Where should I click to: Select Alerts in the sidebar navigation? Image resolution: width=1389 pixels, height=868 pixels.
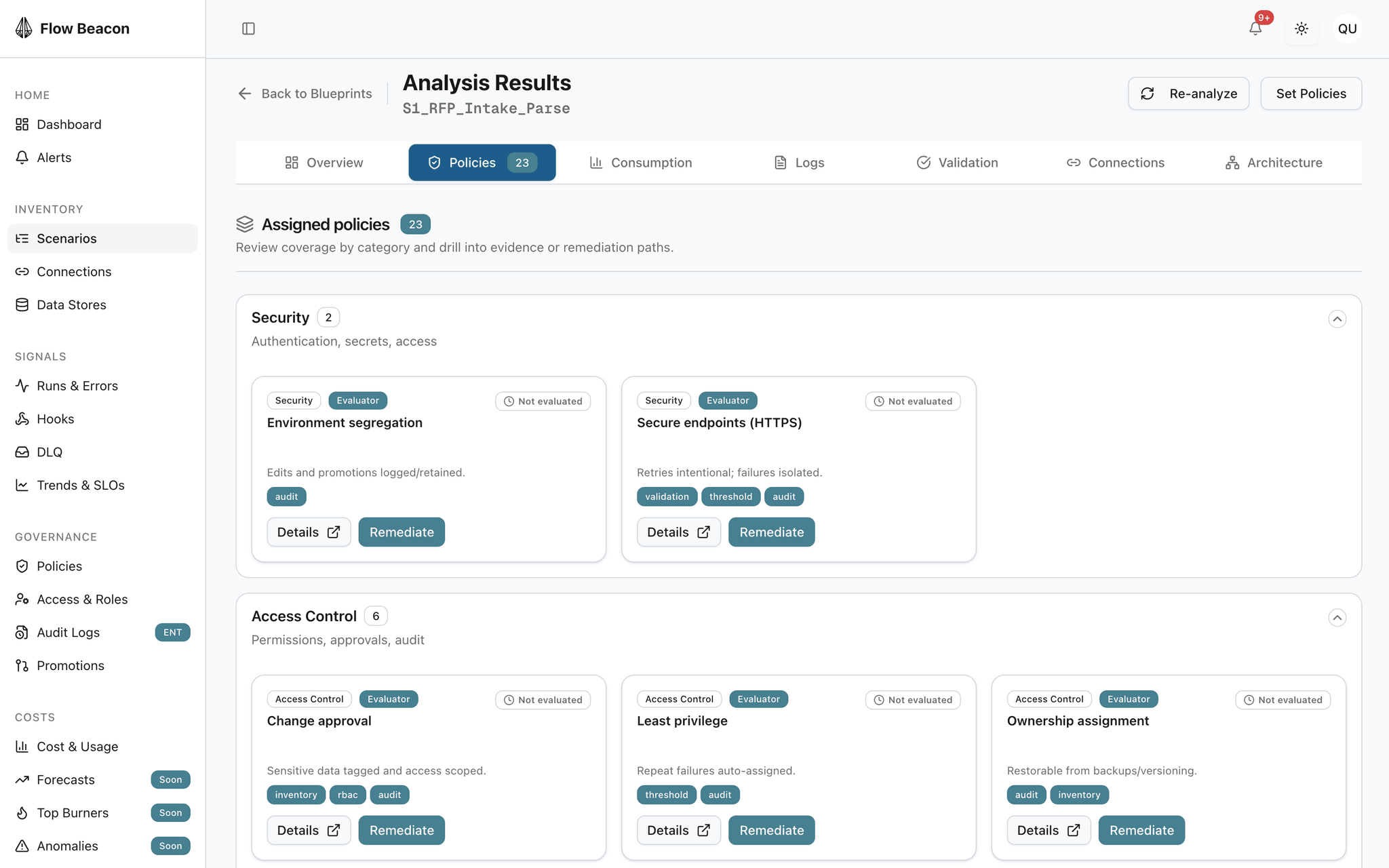coord(54,157)
